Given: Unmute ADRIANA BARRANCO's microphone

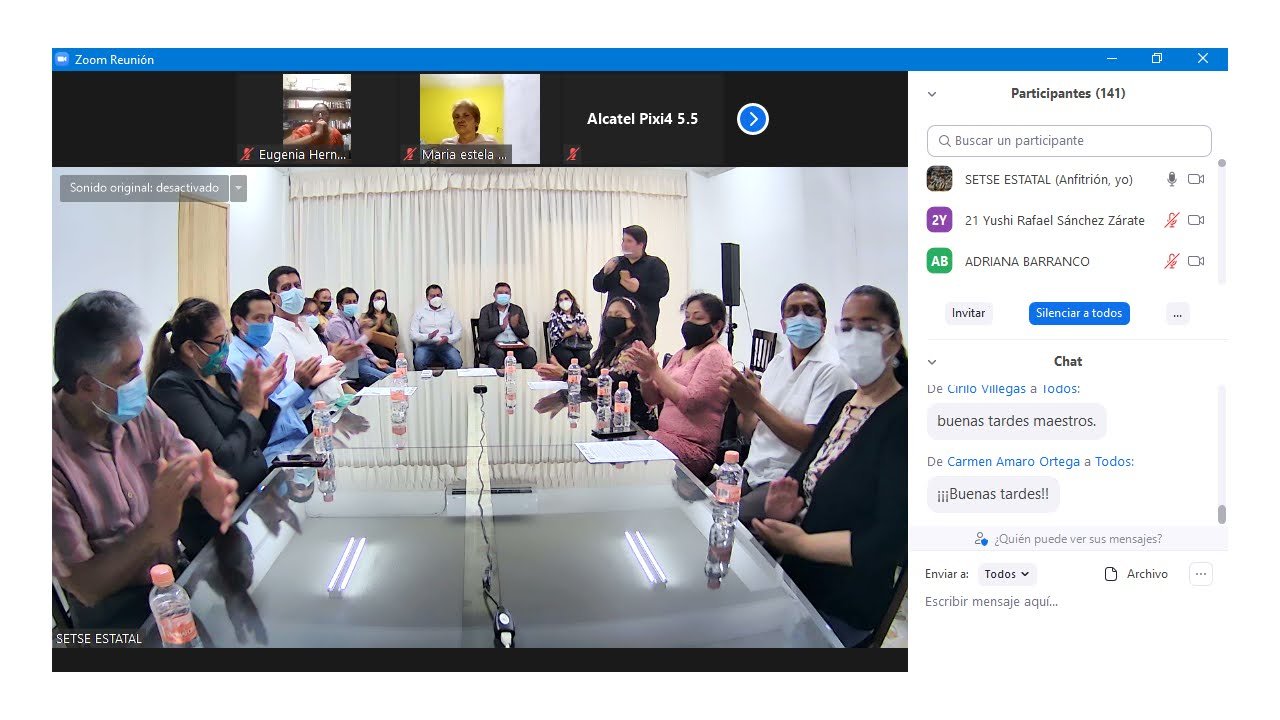Looking at the screenshot, I should click(1172, 261).
